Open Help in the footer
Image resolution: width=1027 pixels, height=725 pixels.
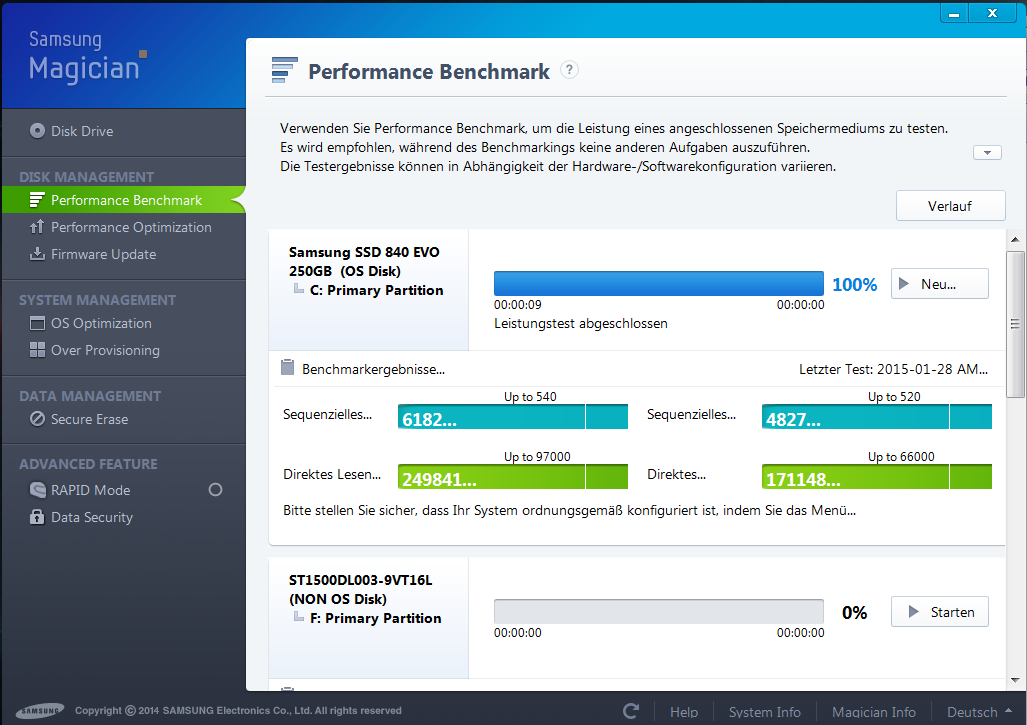pyautogui.click(x=684, y=712)
